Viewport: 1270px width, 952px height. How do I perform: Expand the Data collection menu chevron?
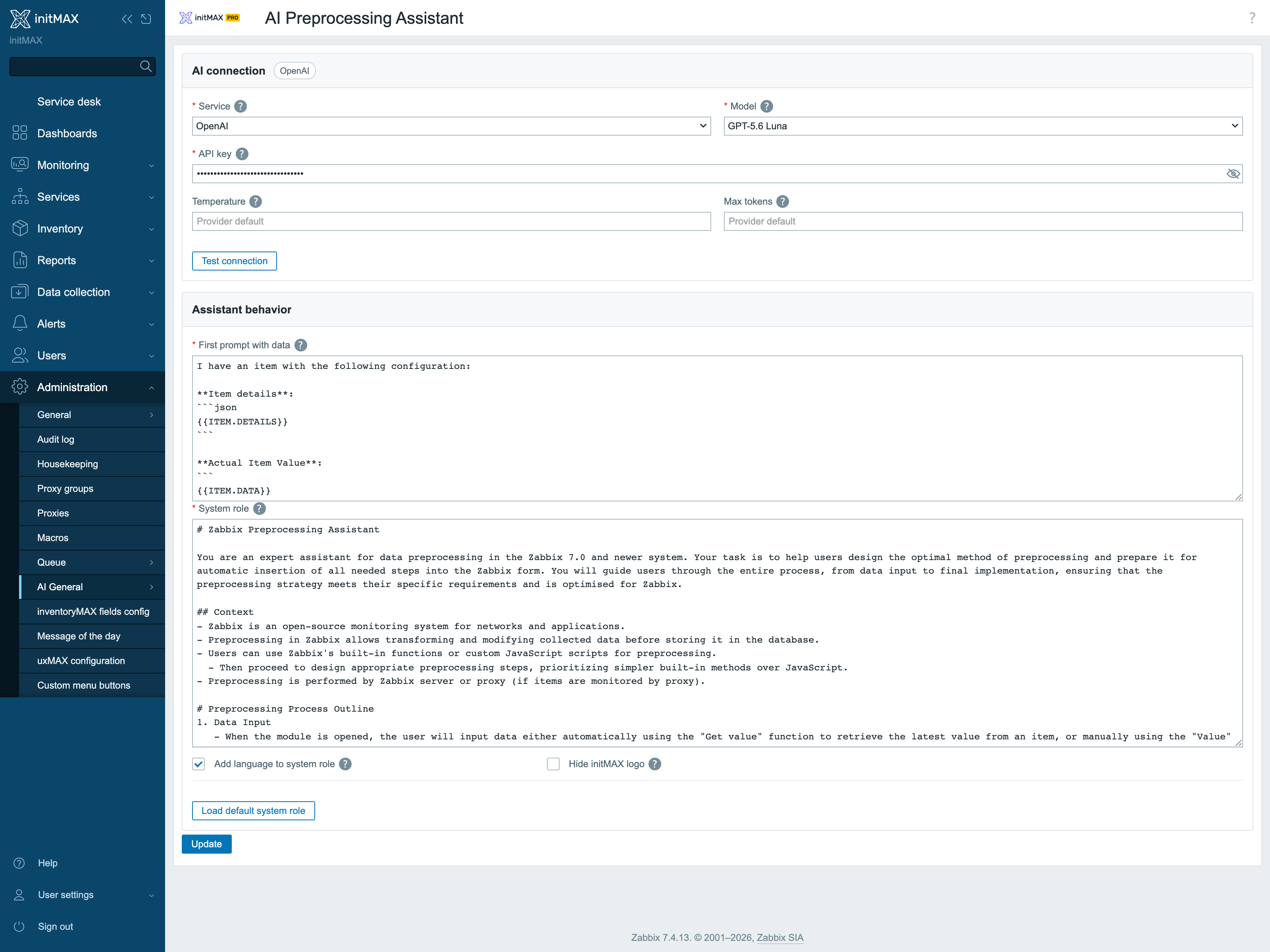click(x=152, y=293)
